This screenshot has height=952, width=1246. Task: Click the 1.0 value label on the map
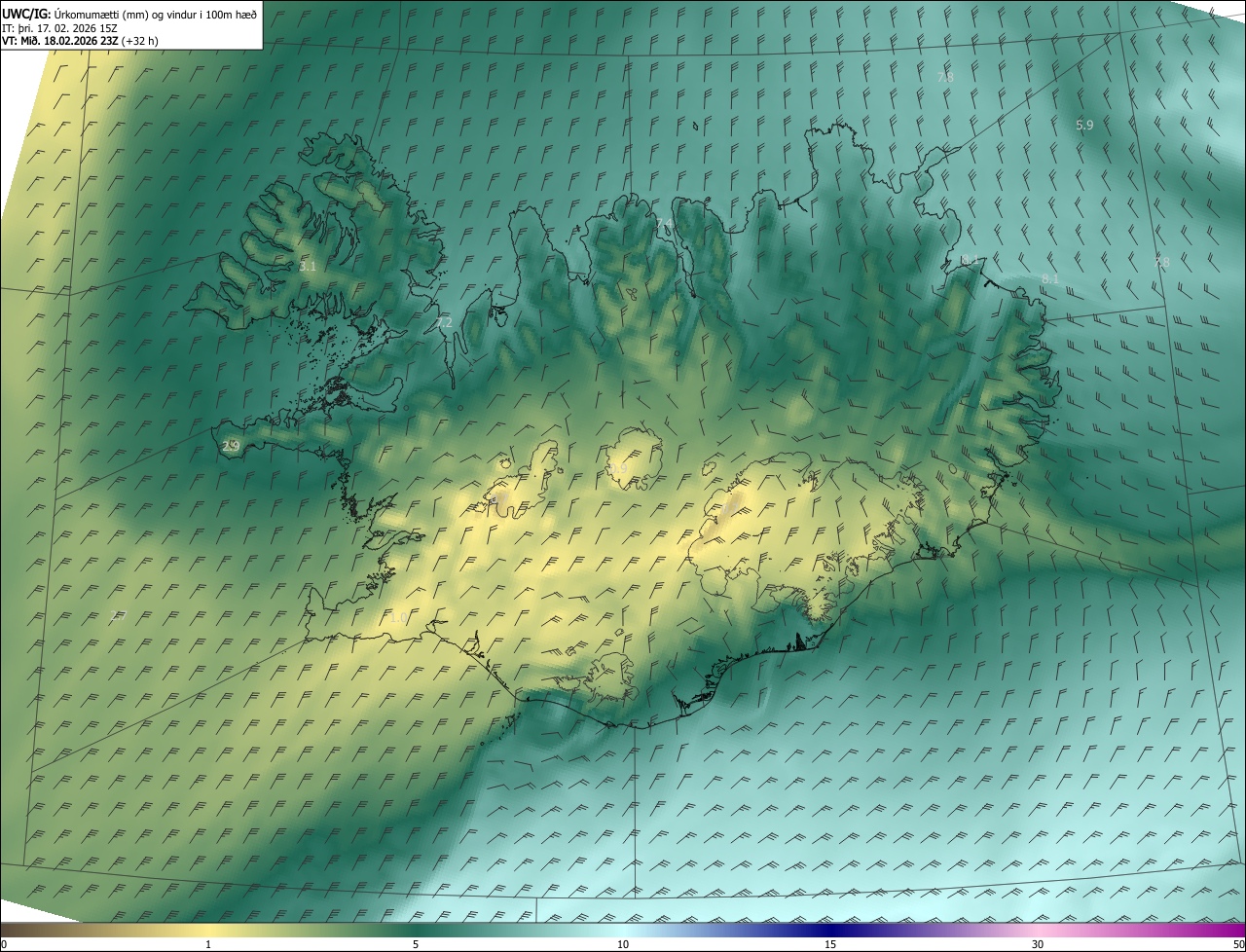pos(398,618)
